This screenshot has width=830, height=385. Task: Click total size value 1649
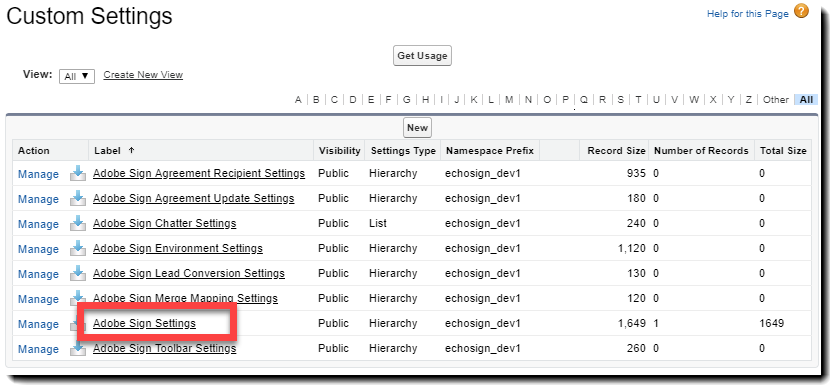tap(771, 323)
